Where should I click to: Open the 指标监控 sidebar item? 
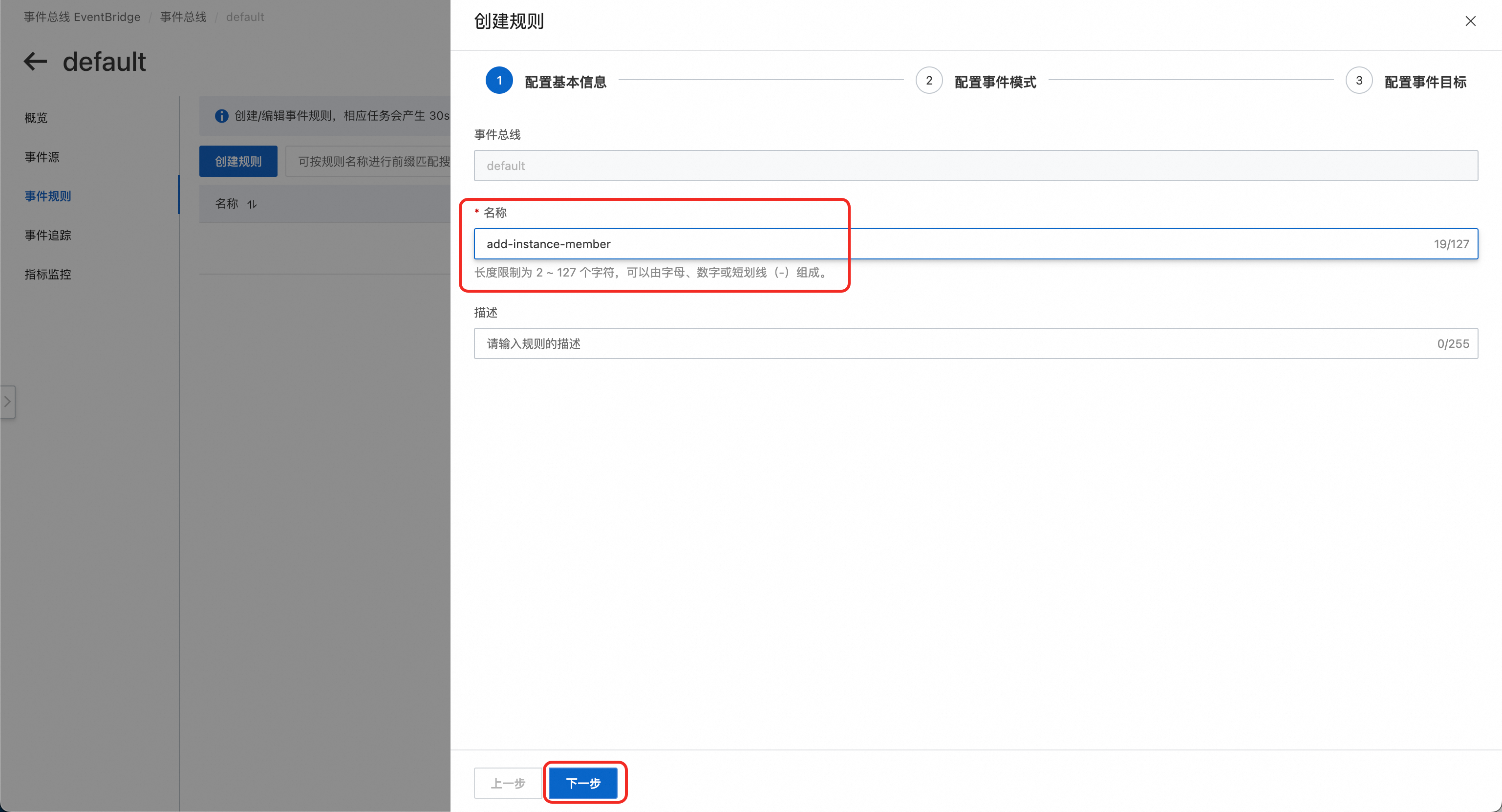[48, 274]
